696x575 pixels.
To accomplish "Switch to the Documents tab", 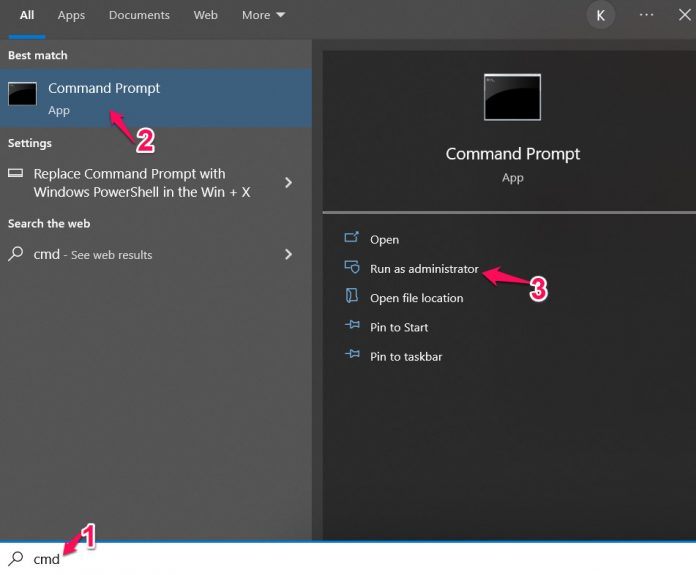I will pyautogui.click(x=139, y=15).
